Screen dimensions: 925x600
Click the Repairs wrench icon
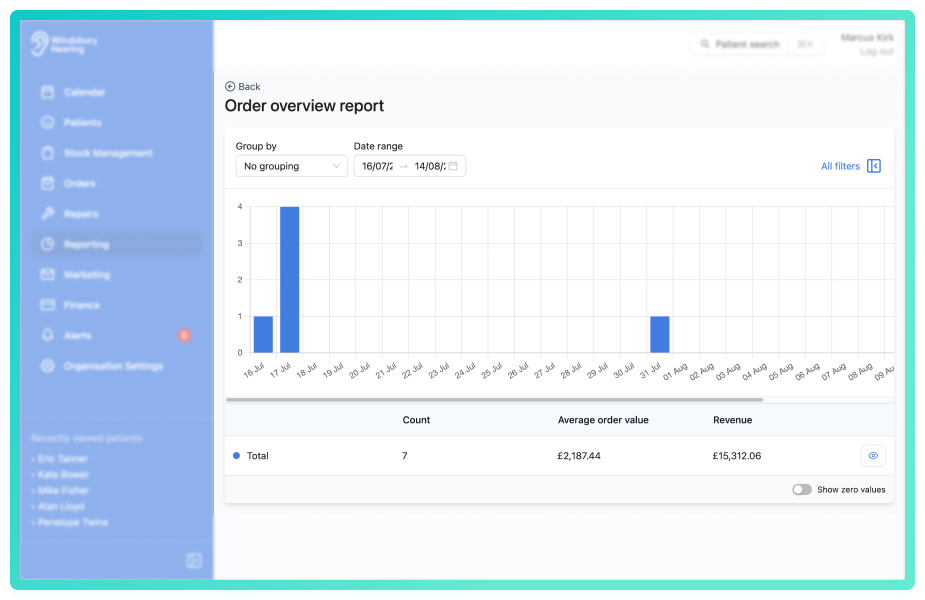click(48, 214)
